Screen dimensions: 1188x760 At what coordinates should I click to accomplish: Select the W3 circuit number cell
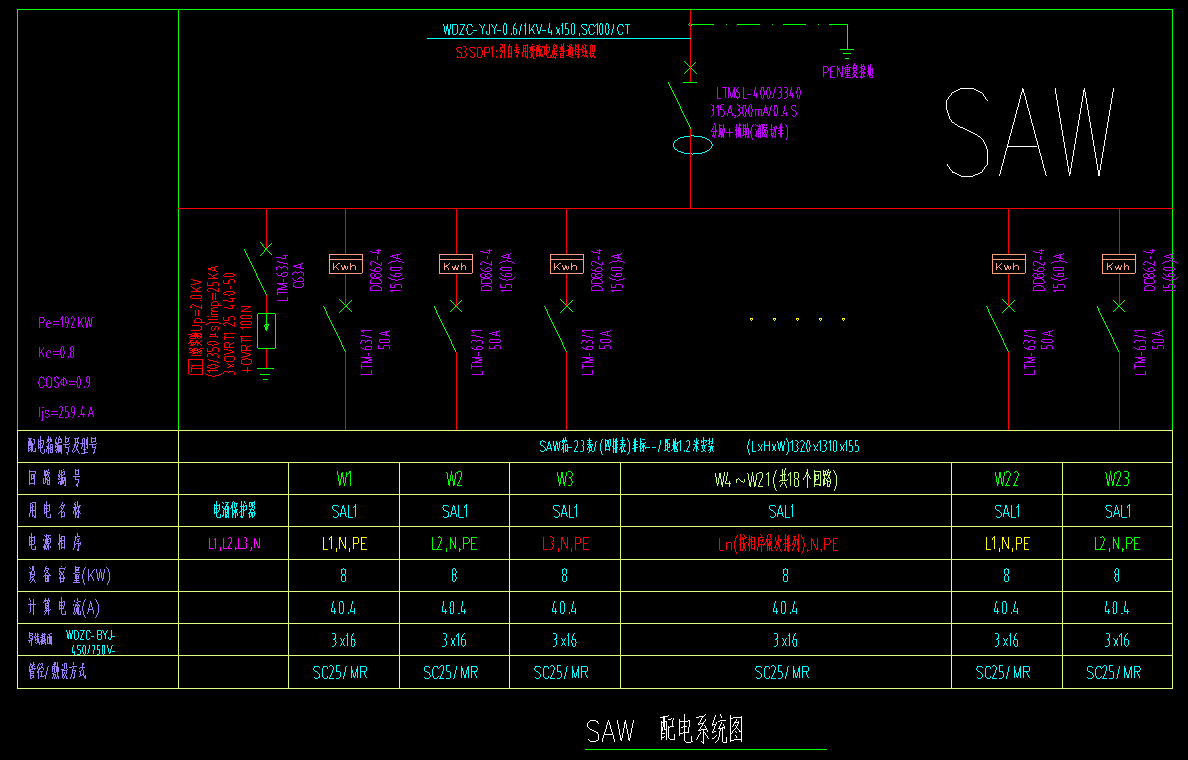tap(564, 479)
